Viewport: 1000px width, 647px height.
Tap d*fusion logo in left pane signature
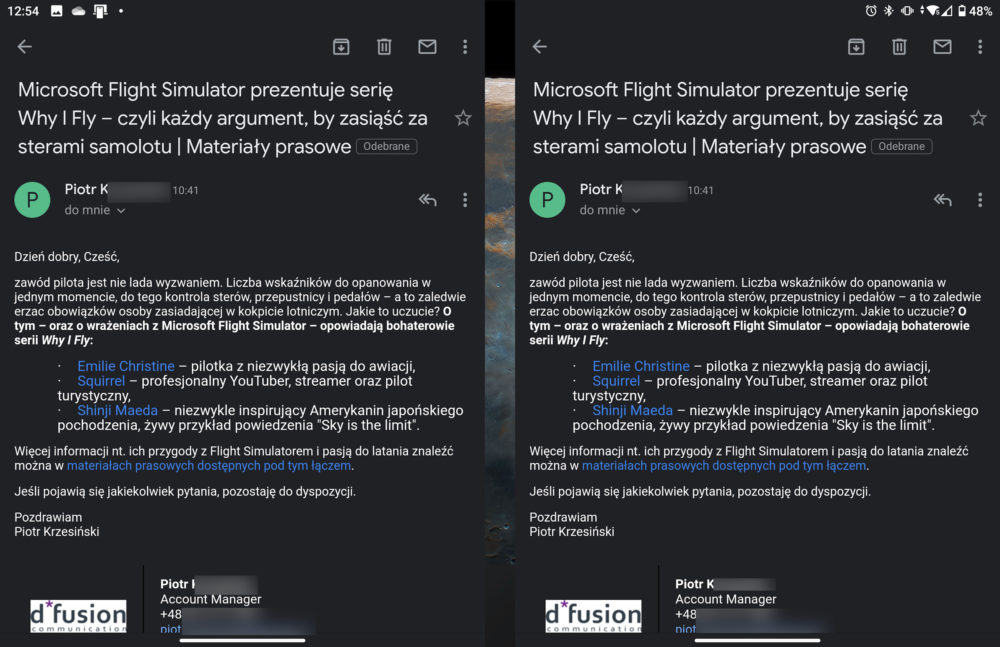(78, 616)
